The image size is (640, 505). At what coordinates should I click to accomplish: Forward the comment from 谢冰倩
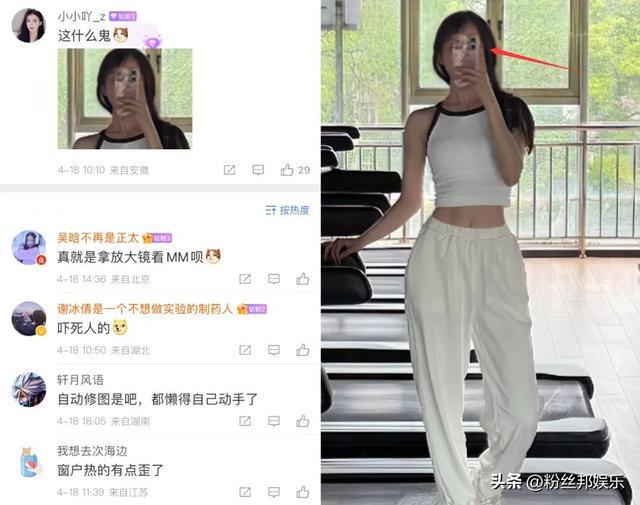pos(245,350)
